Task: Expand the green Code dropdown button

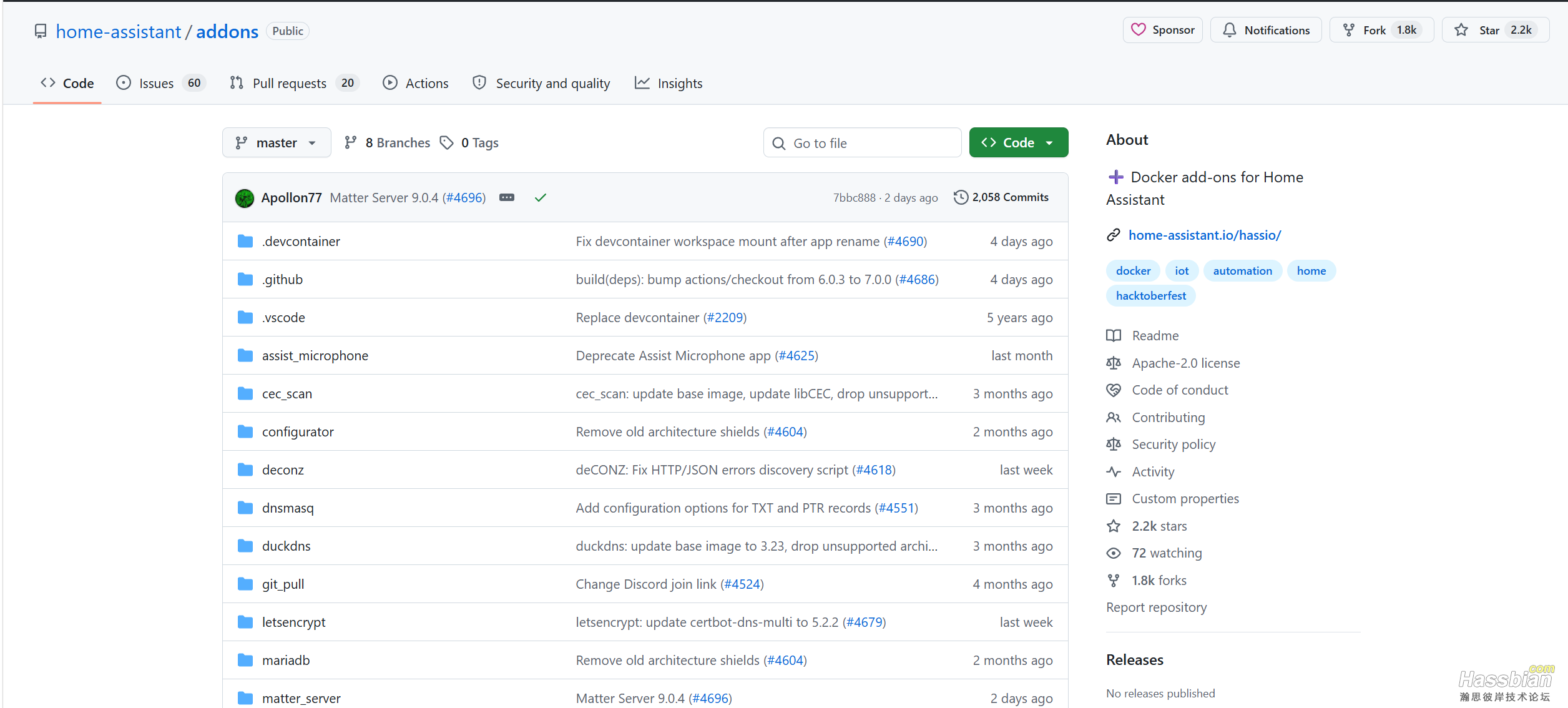Action: pos(1018,143)
